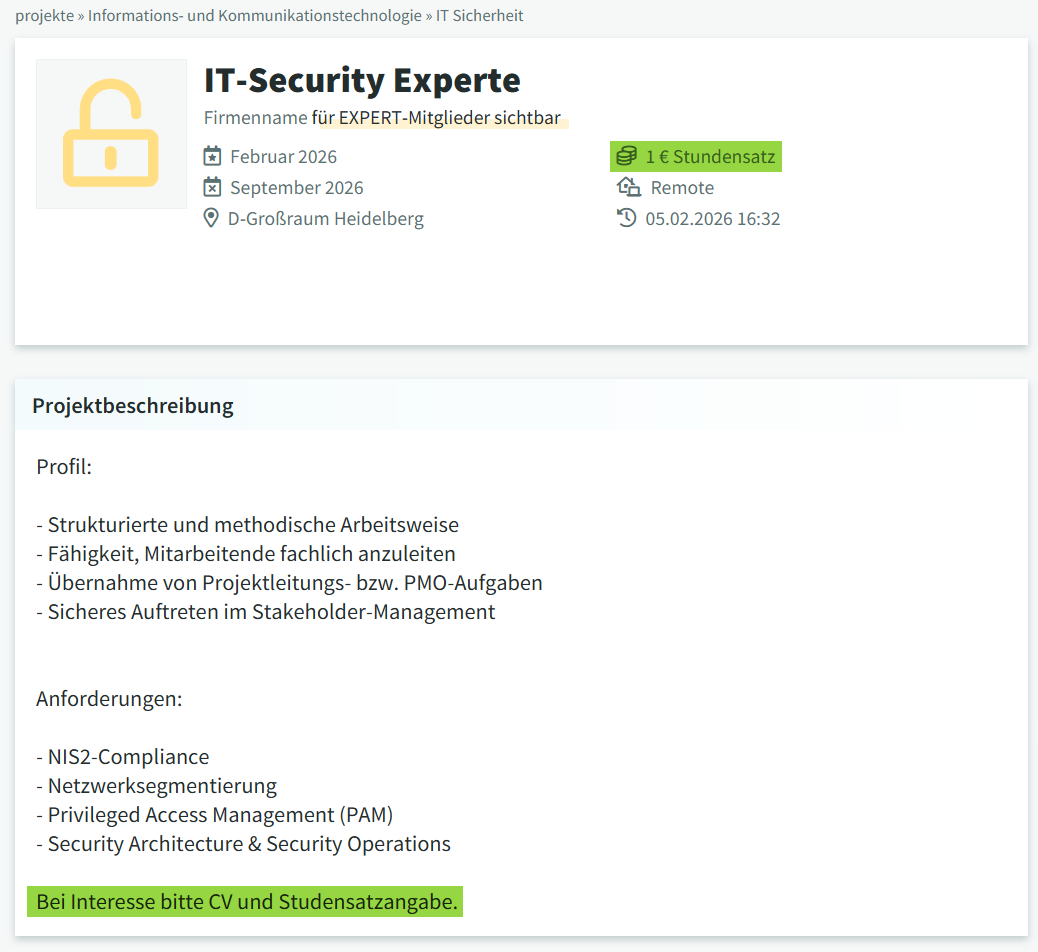Viewport: 1038px width, 952px height.
Task: Click the '1 € Stundensatz' highlighted label
Action: tap(710, 157)
